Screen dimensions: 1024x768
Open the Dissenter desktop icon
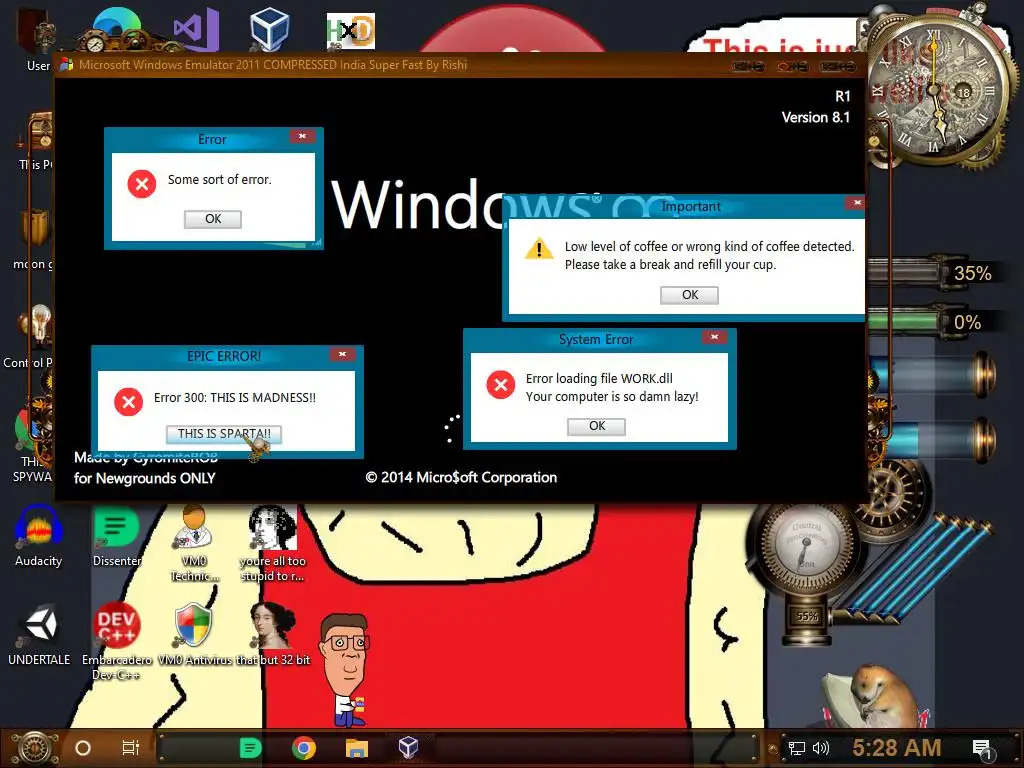click(117, 535)
